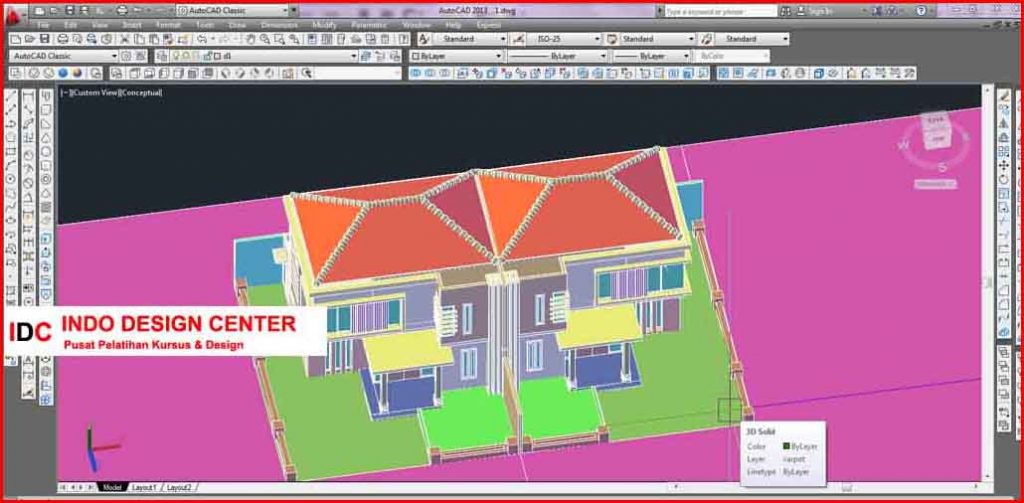Select 2D Wireframe visual style icon
Image resolution: width=1024 pixels, height=503 pixels.
(x=18, y=73)
